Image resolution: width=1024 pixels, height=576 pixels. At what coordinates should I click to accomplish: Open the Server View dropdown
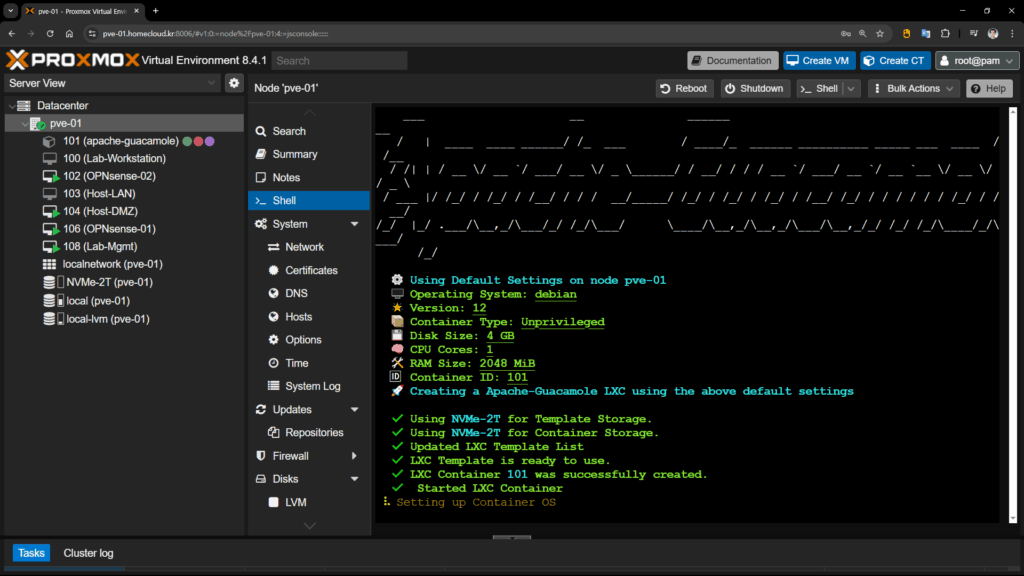click(x=112, y=83)
